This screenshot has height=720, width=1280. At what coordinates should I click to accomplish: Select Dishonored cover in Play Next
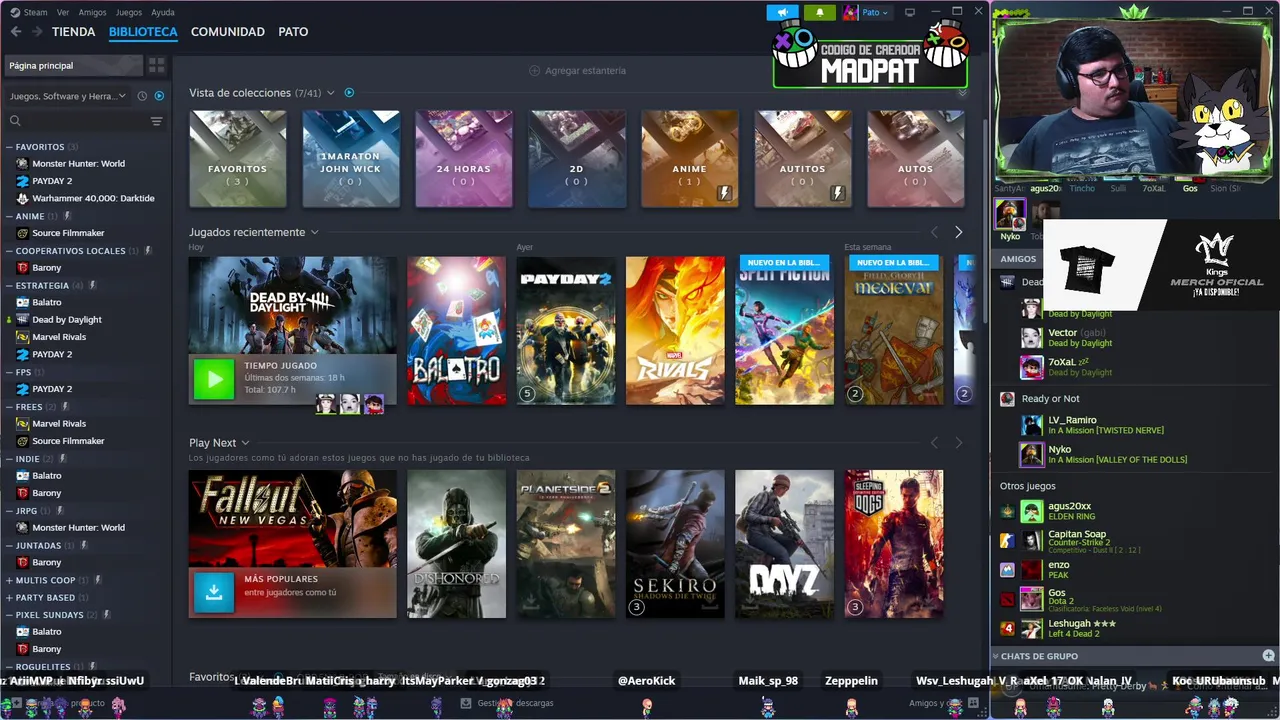(x=456, y=544)
